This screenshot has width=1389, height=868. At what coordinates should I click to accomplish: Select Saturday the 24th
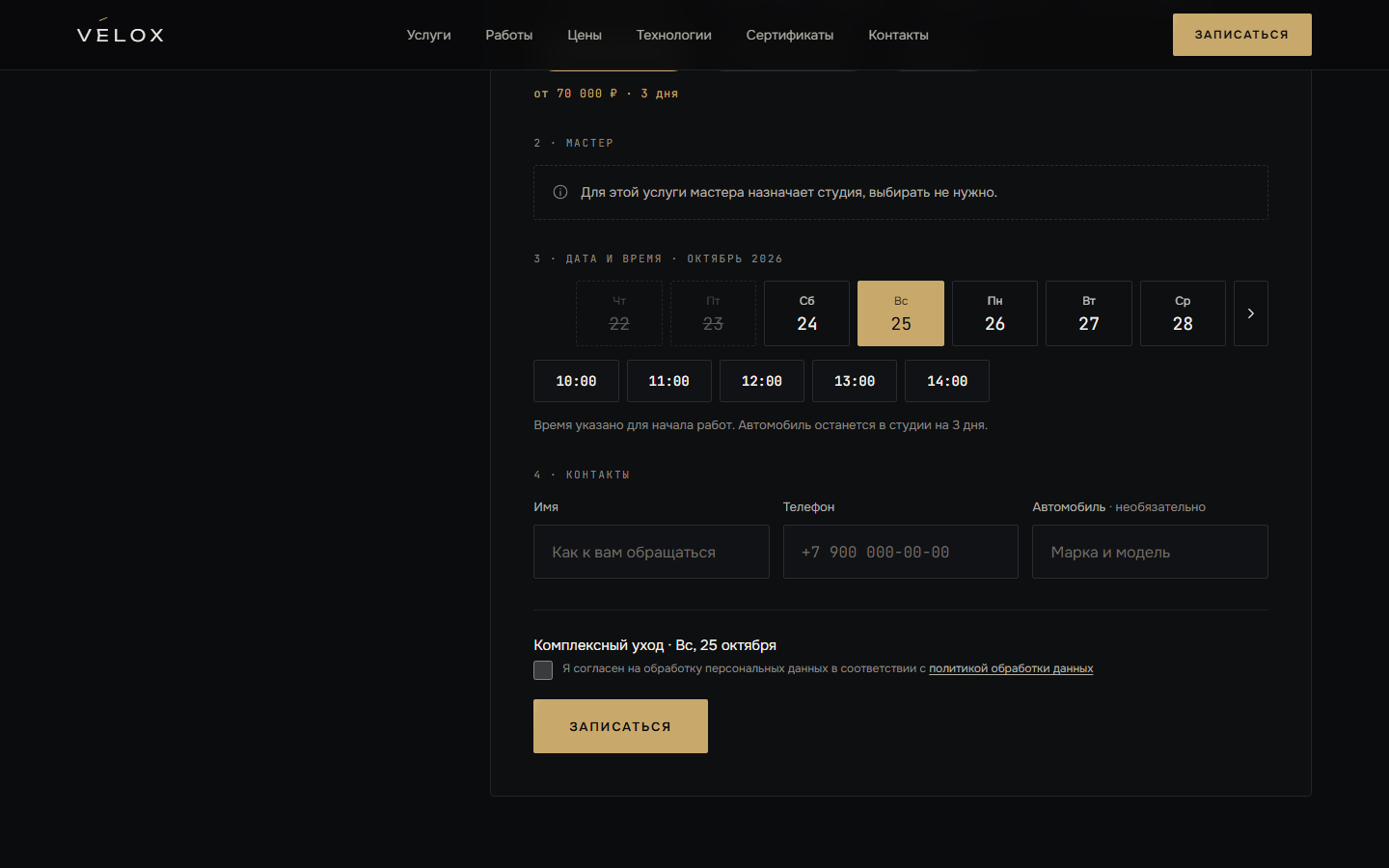pos(807,313)
